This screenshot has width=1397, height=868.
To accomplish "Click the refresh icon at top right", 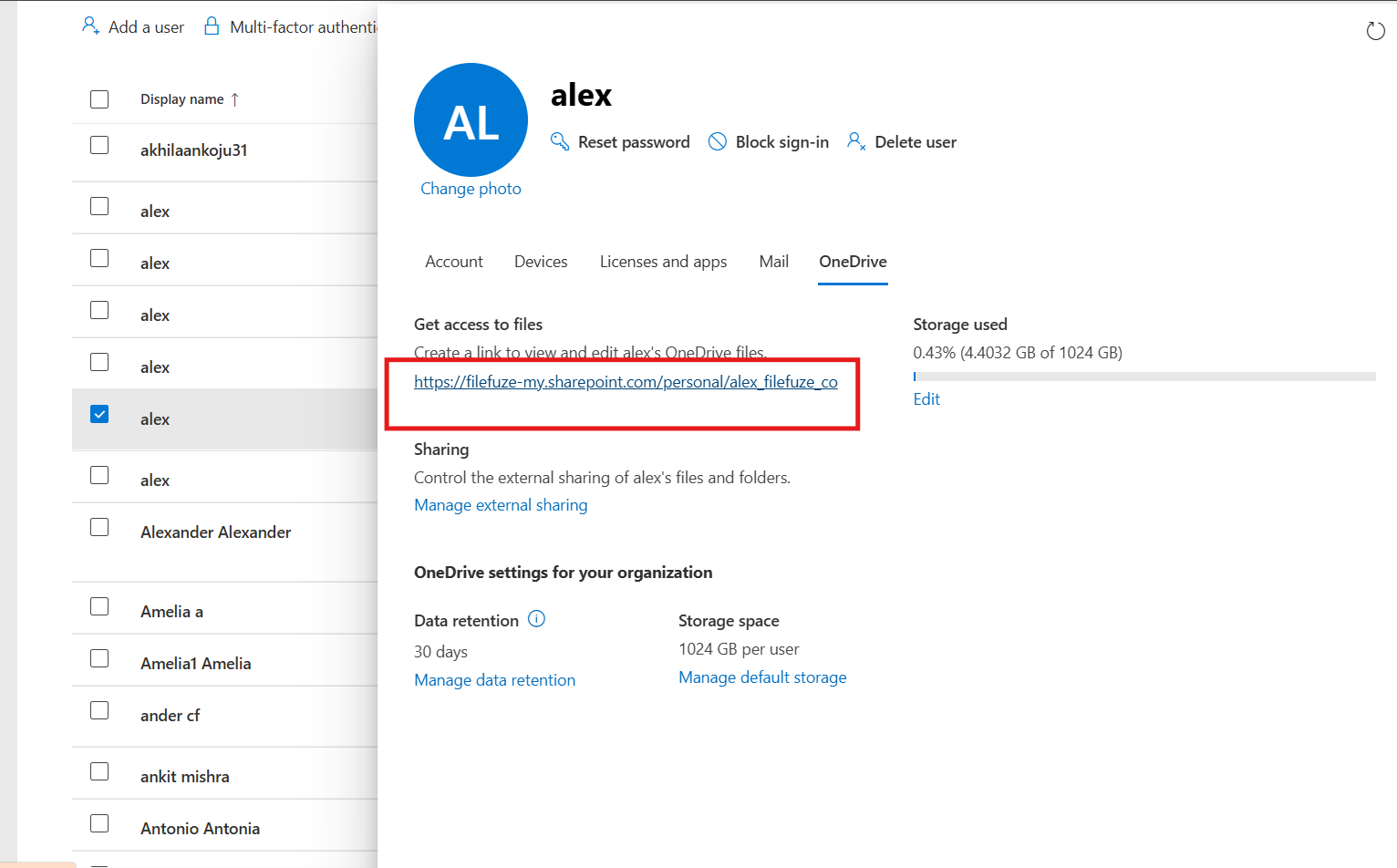I will [1376, 30].
